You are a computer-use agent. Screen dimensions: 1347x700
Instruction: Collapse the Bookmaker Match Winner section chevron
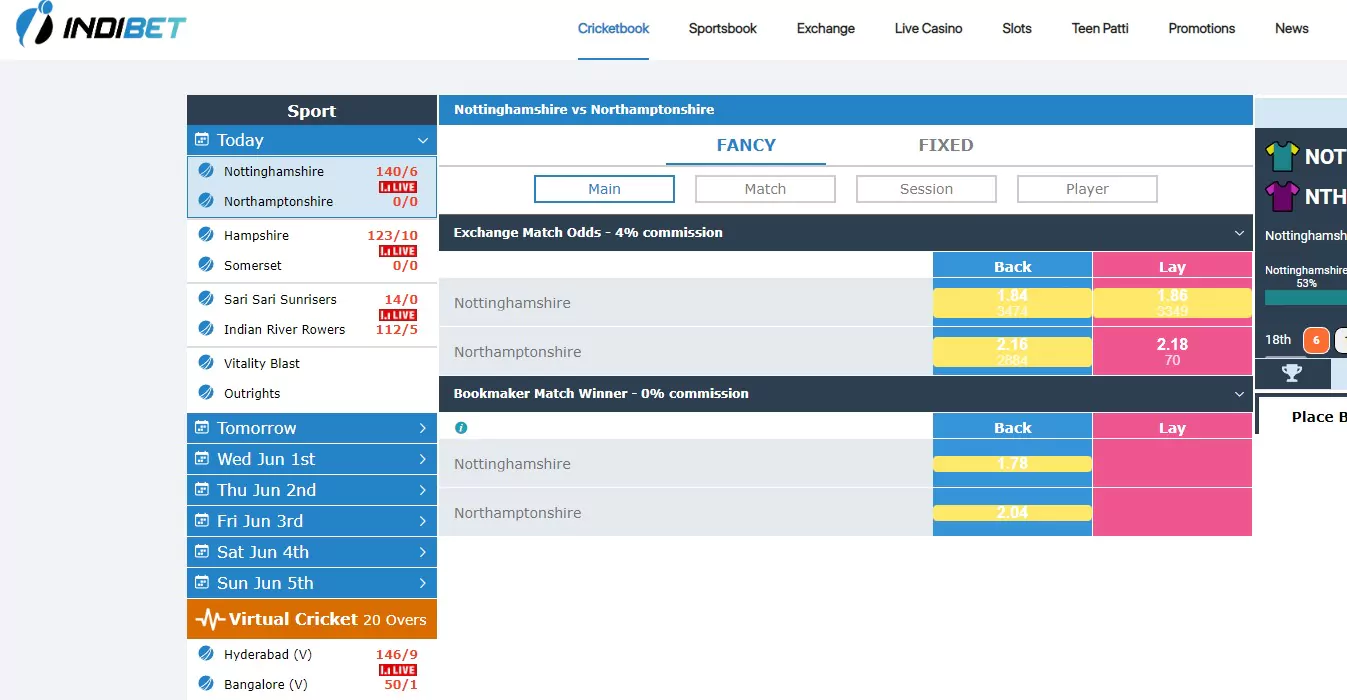point(1240,394)
